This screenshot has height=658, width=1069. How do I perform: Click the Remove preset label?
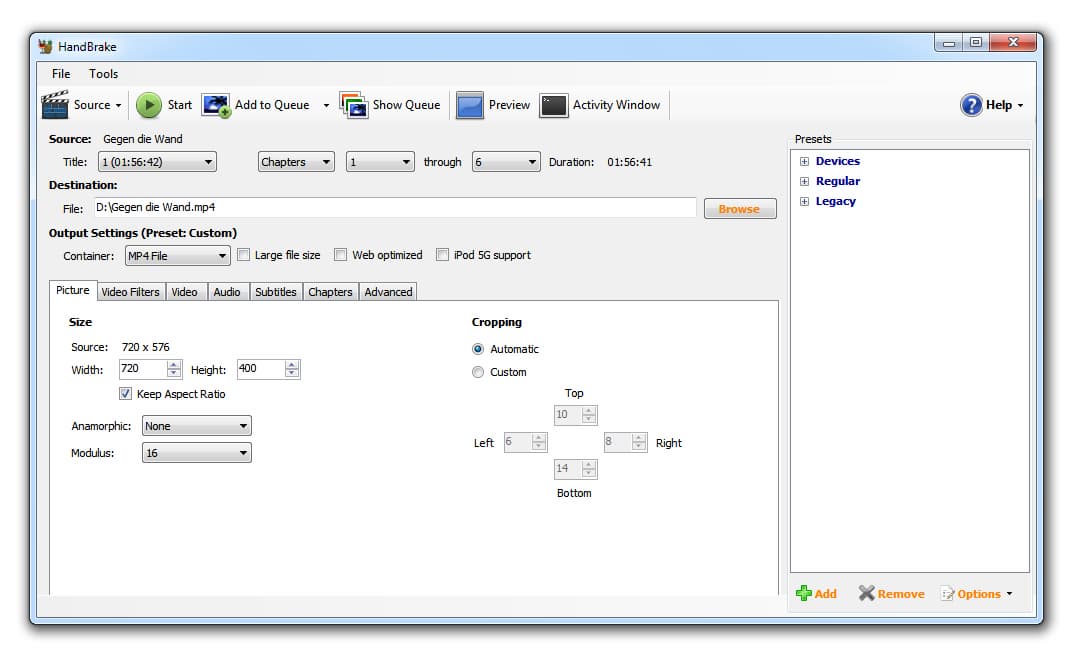[901, 594]
